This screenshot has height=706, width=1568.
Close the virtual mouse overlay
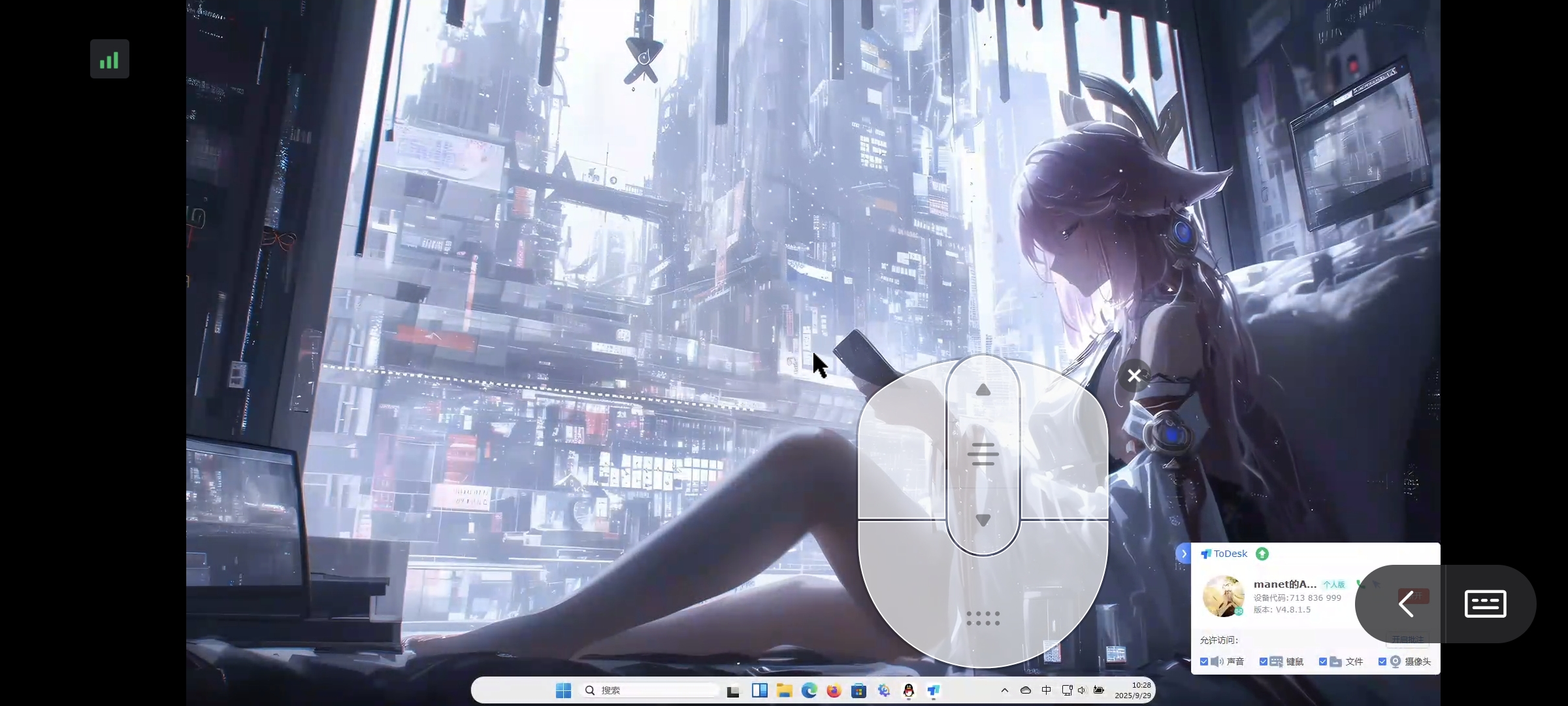(1134, 376)
